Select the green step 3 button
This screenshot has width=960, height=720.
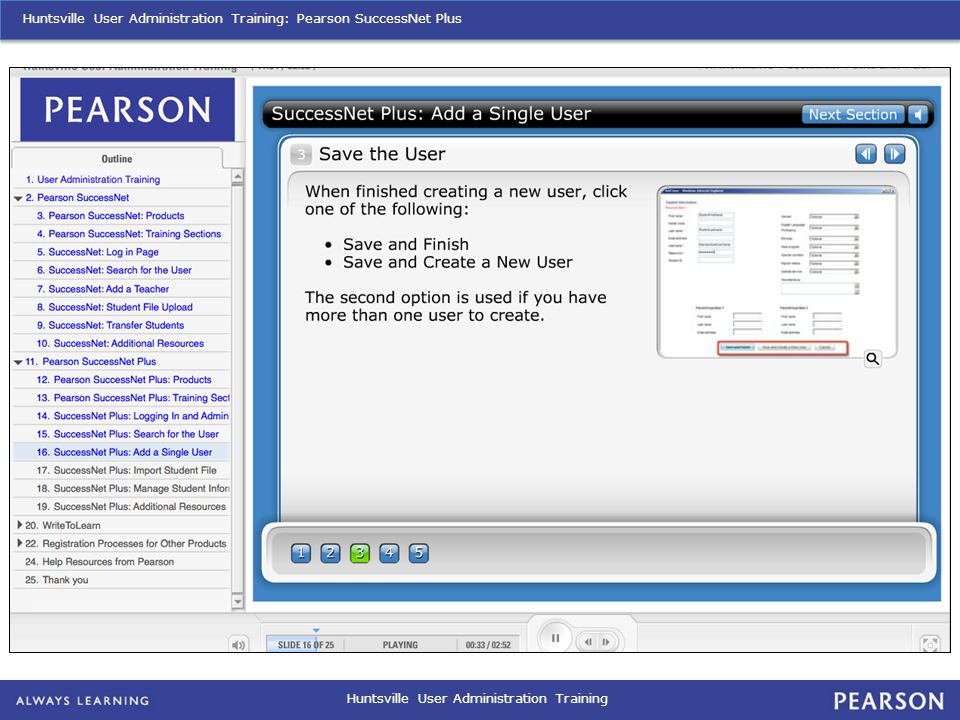point(360,553)
